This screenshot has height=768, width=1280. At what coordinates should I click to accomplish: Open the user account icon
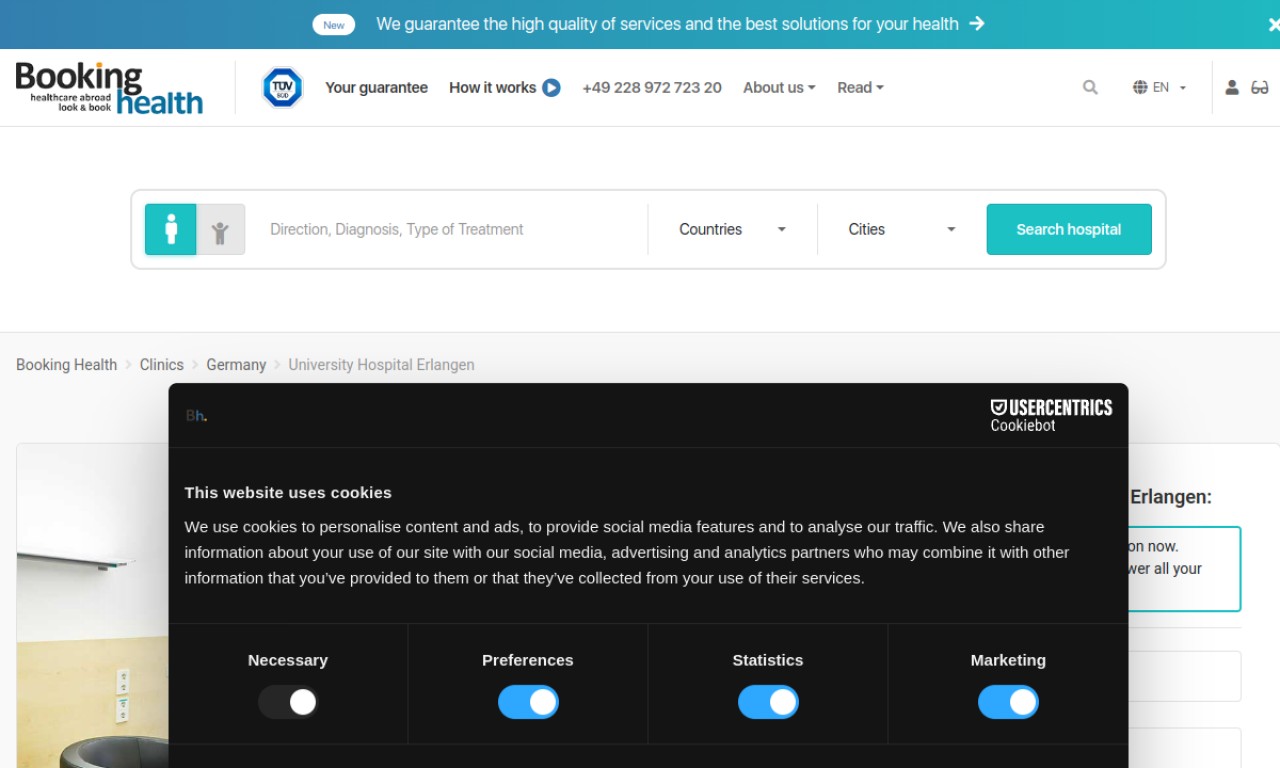pos(1232,88)
